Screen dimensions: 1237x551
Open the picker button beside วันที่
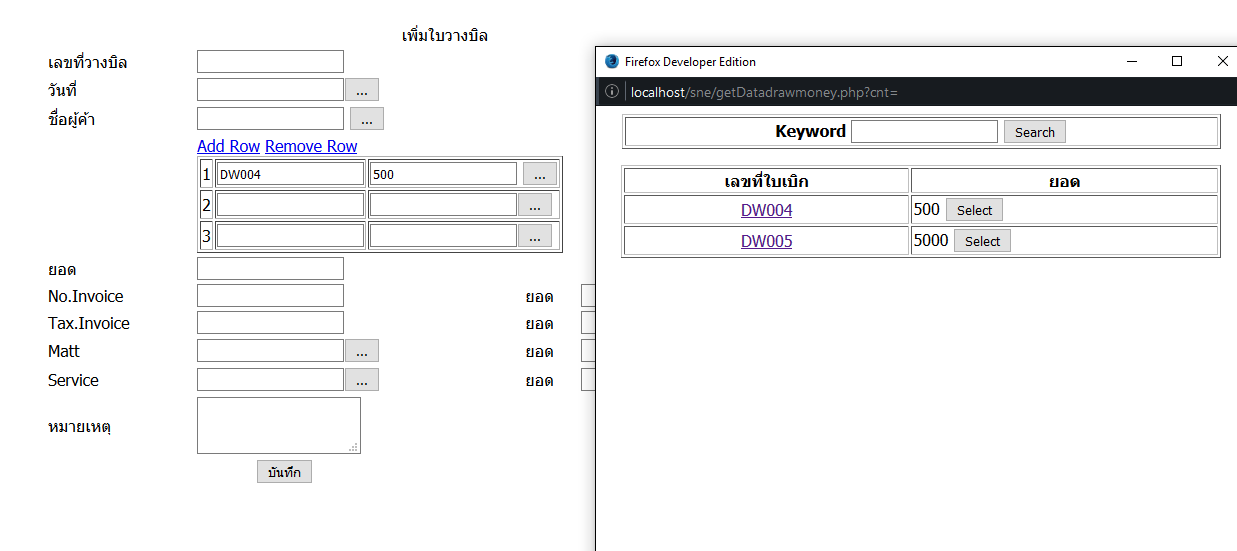(362, 90)
